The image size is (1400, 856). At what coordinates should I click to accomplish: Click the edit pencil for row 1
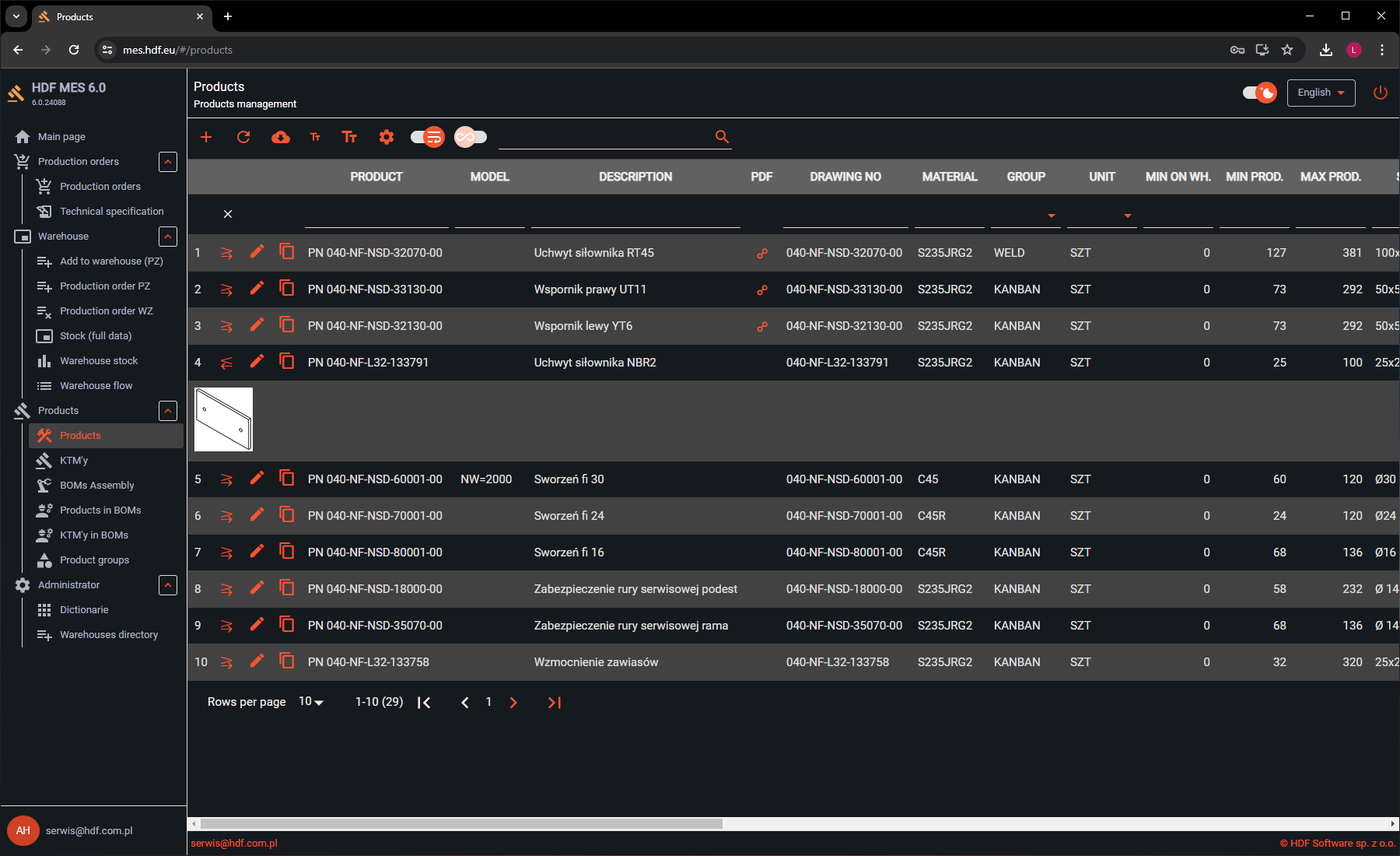pos(257,251)
